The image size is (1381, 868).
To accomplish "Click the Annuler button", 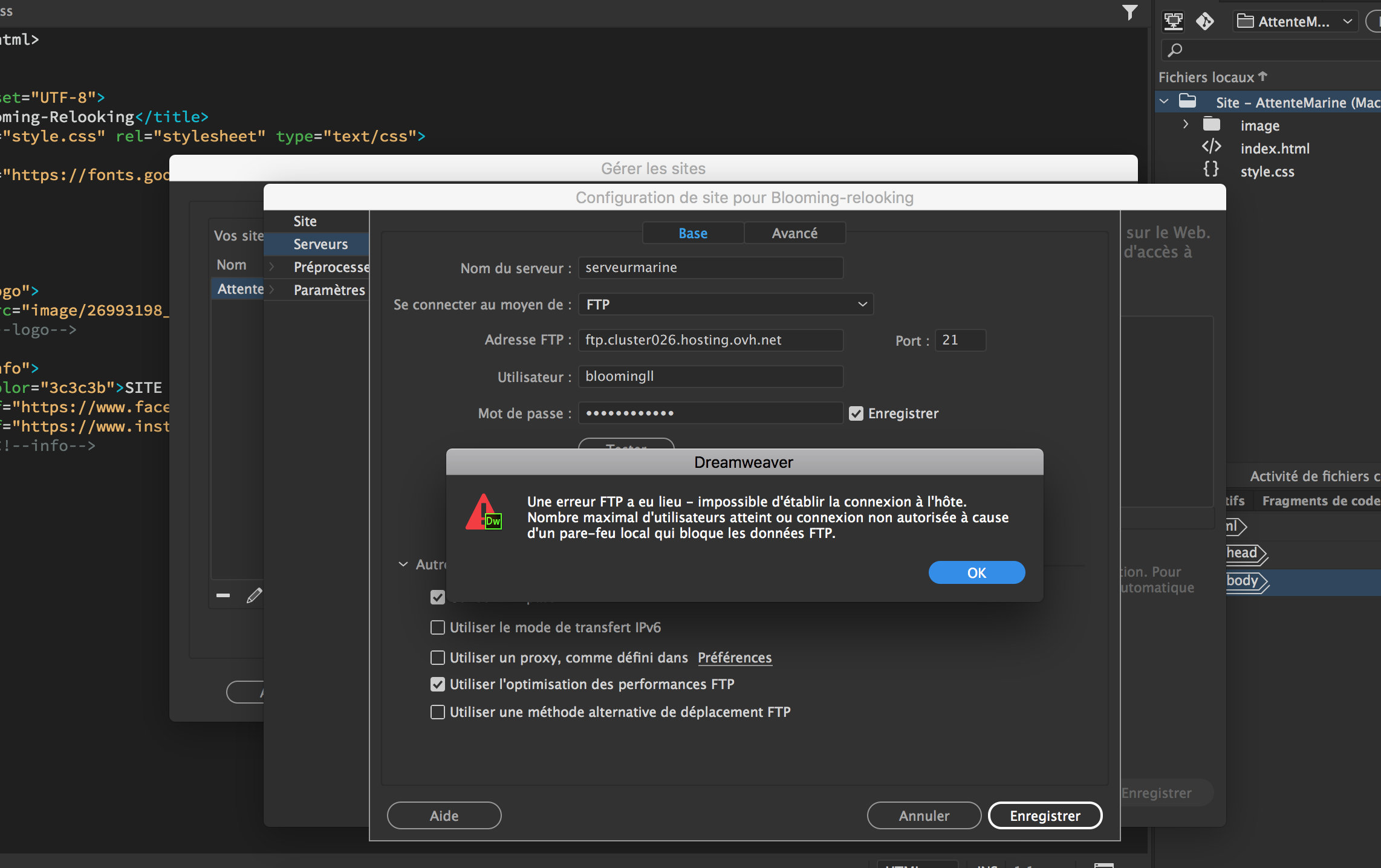I will [x=923, y=815].
